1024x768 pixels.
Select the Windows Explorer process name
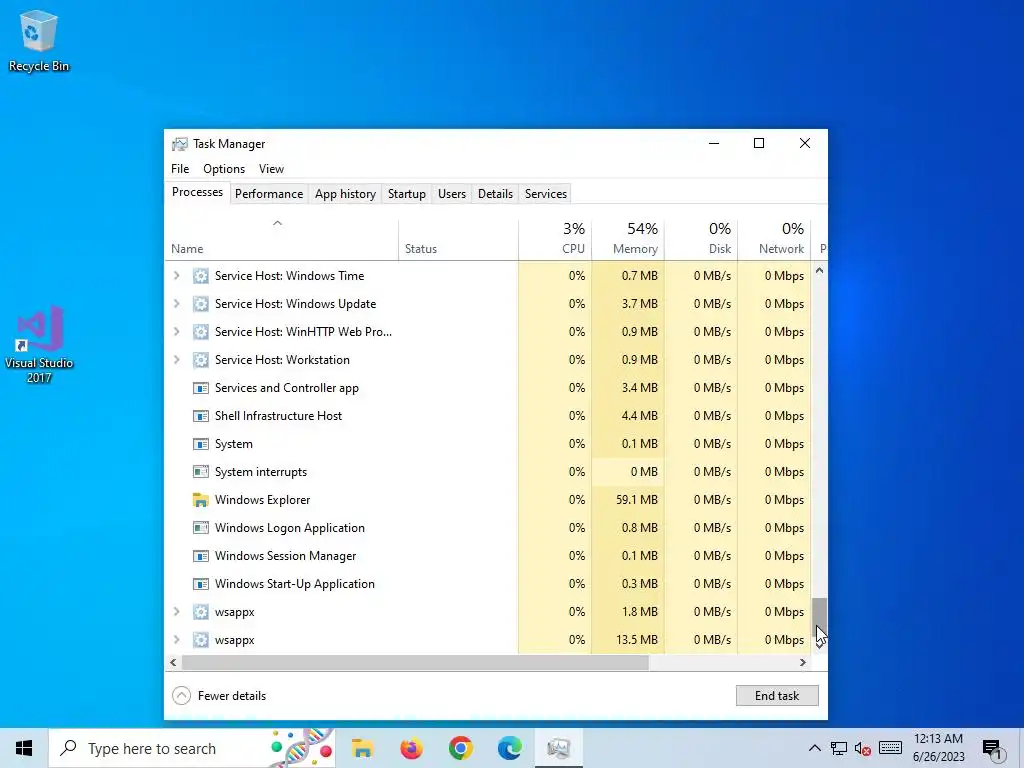click(x=263, y=500)
